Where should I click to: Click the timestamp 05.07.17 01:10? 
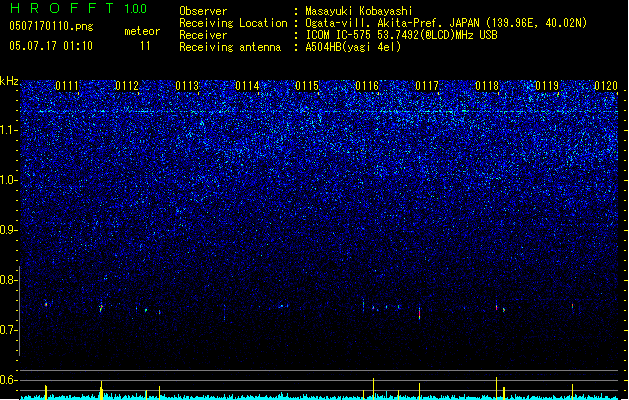[51, 46]
